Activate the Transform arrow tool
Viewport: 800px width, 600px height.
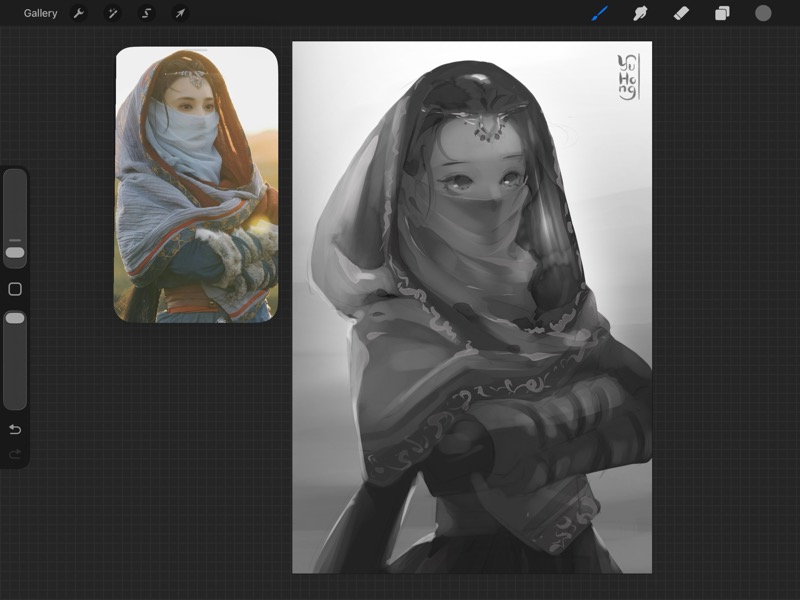180,13
